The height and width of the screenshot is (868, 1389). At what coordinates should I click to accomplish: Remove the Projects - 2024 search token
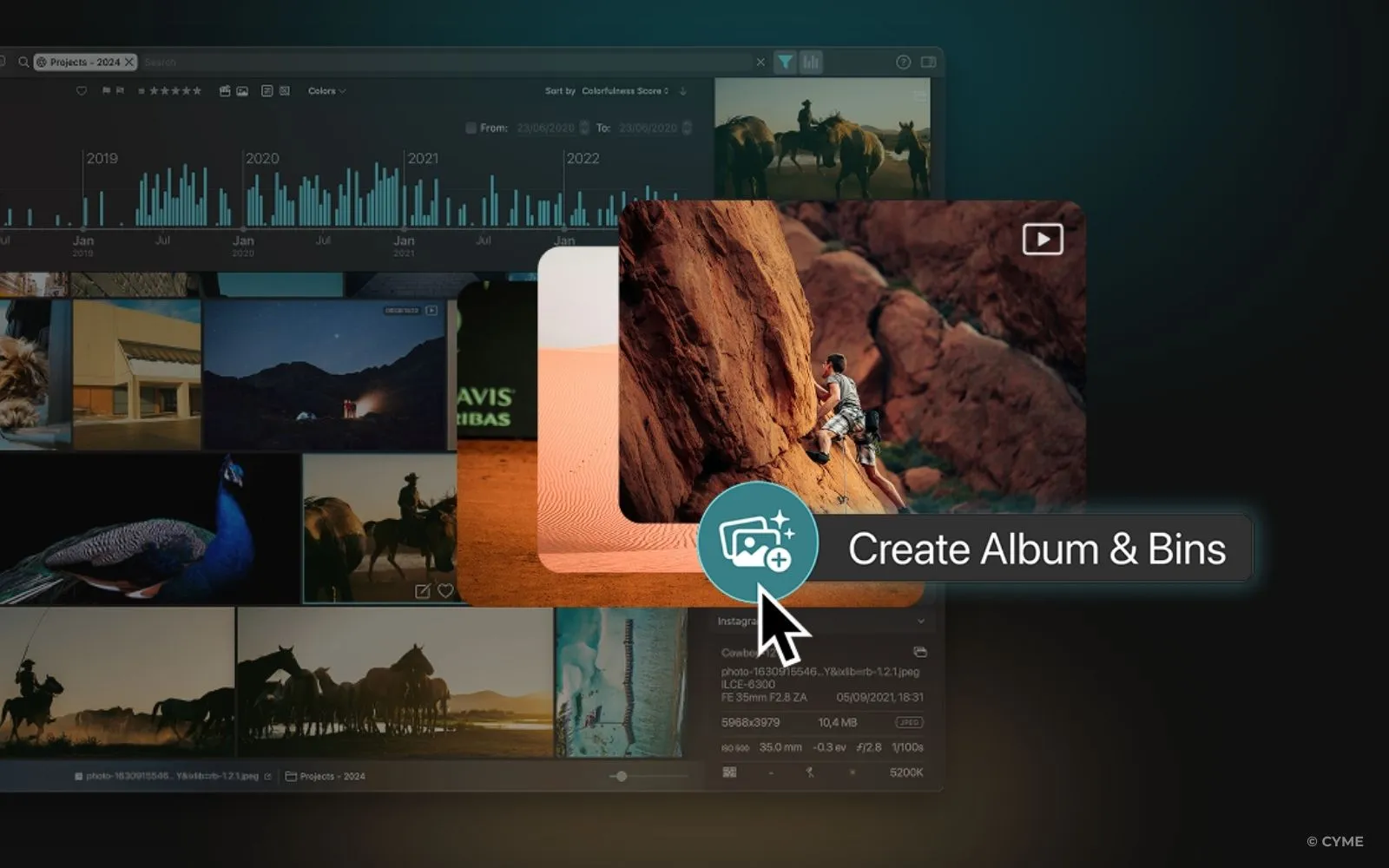pos(129,62)
